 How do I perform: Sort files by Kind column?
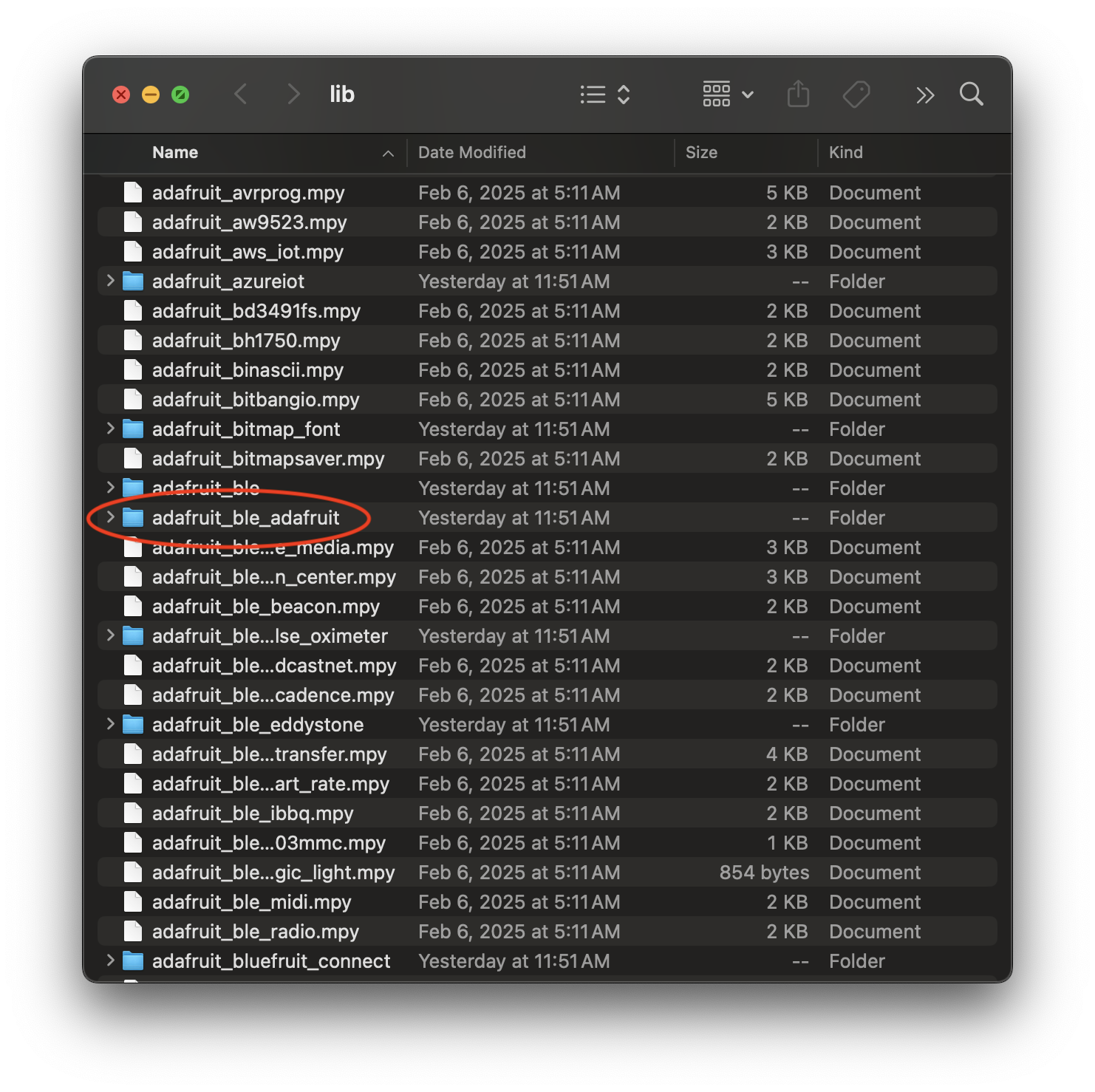click(x=845, y=152)
